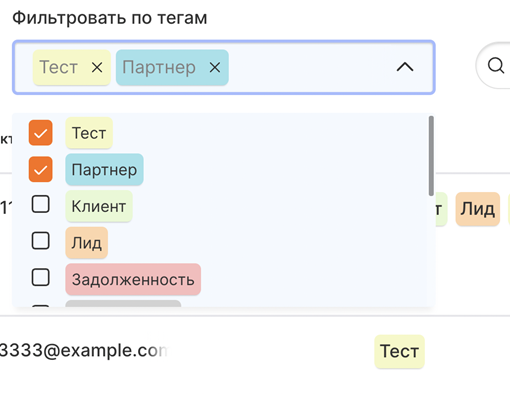Check the Клиент checkbox
Image resolution: width=510 pixels, height=394 pixels.
(x=41, y=204)
